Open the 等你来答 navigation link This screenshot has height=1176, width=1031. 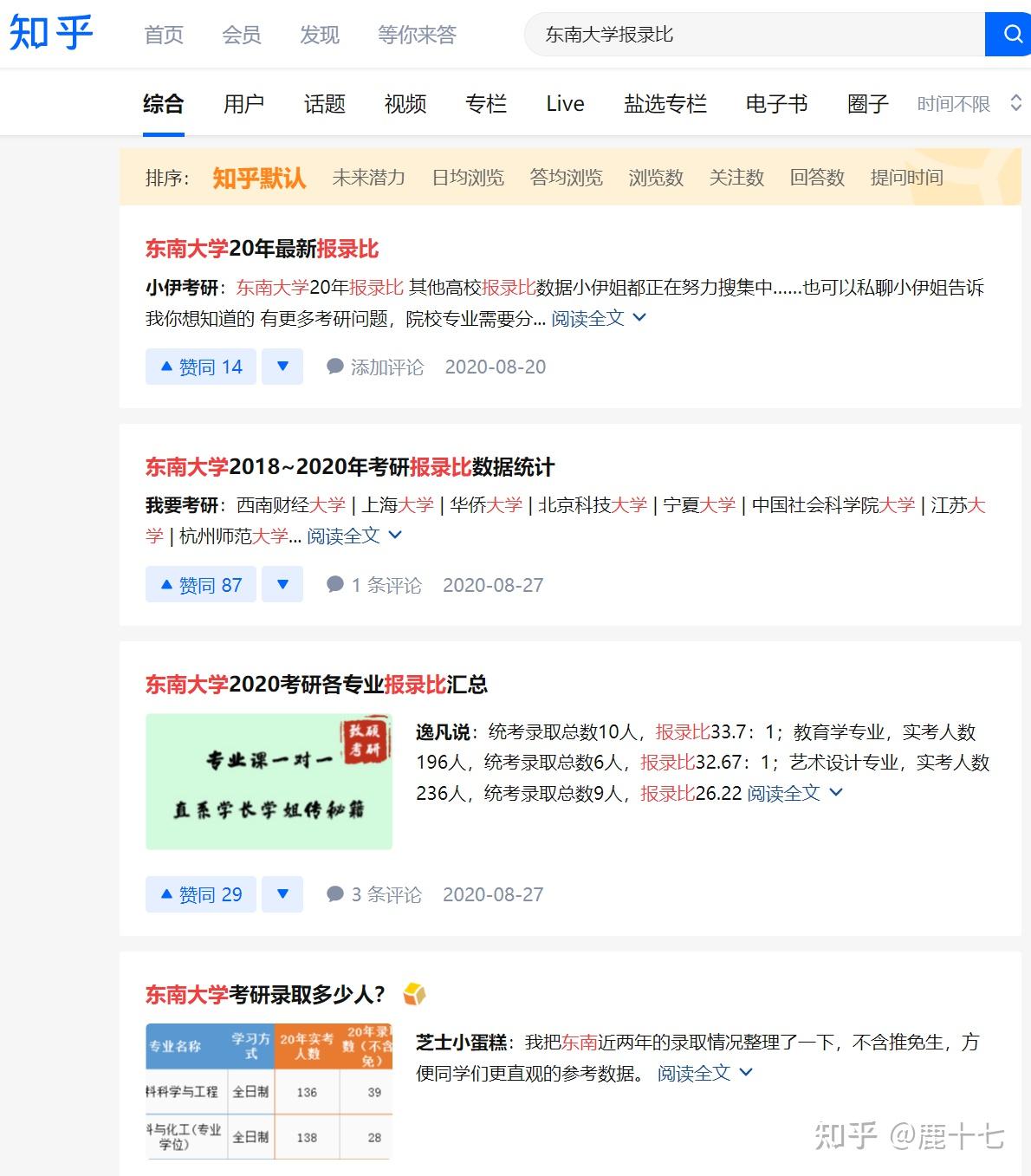(x=417, y=35)
